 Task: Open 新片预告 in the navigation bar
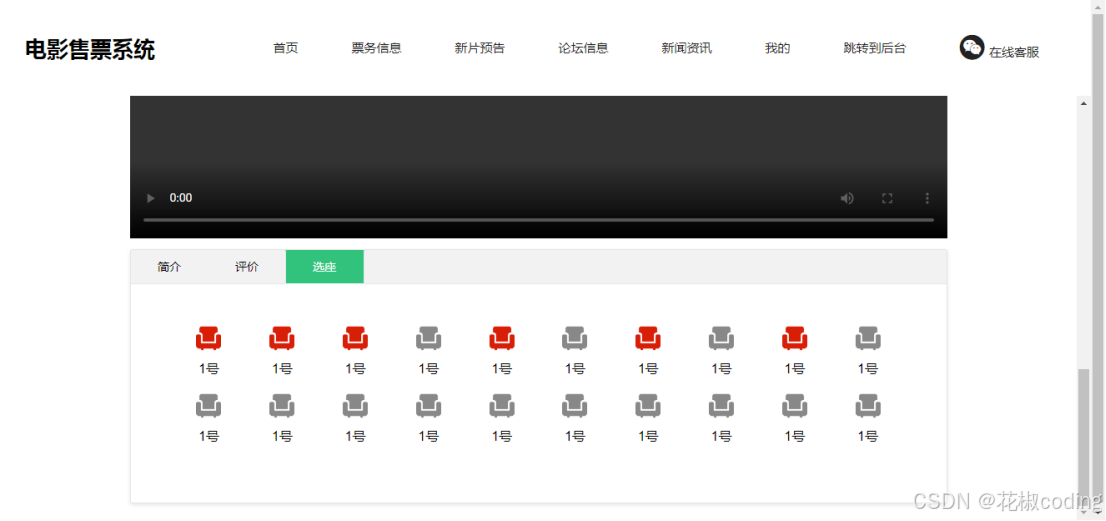tap(480, 48)
